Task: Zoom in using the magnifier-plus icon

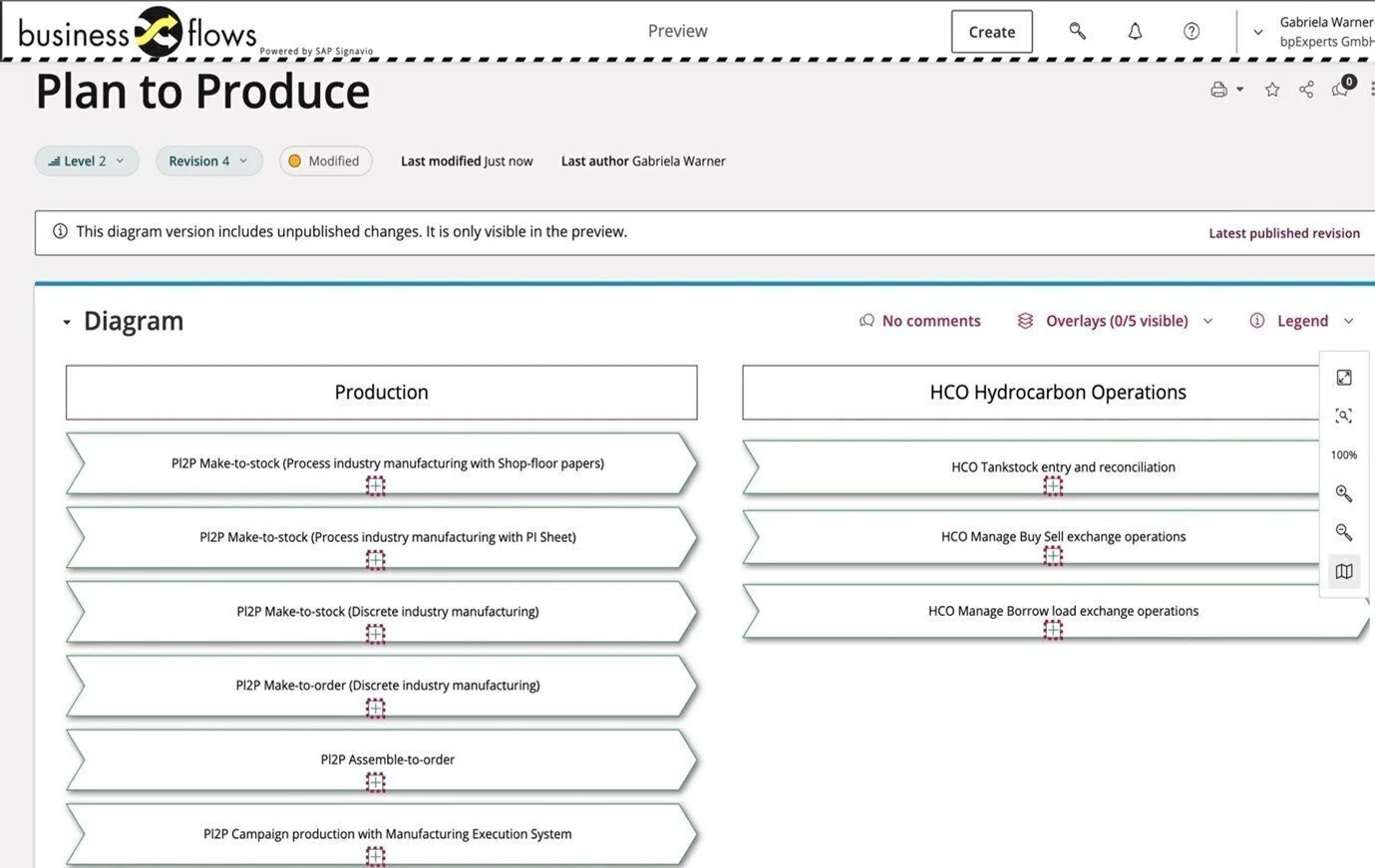Action: (x=1343, y=493)
